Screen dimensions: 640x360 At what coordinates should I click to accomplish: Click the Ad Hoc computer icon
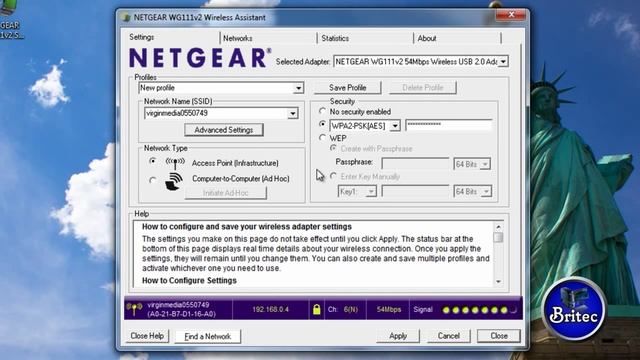(174, 181)
